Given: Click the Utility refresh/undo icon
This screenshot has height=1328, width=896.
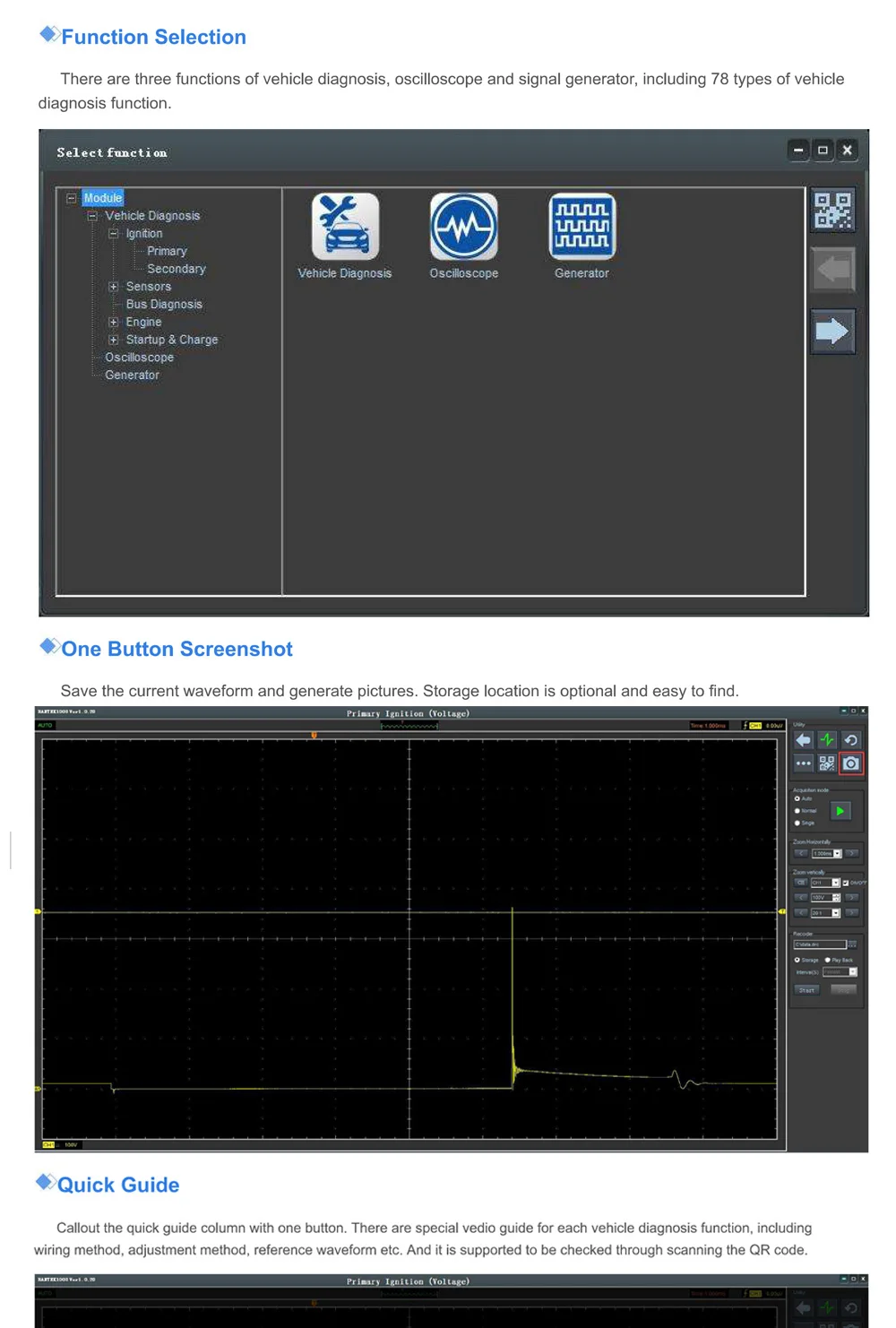Looking at the screenshot, I should pyautogui.click(x=851, y=740).
